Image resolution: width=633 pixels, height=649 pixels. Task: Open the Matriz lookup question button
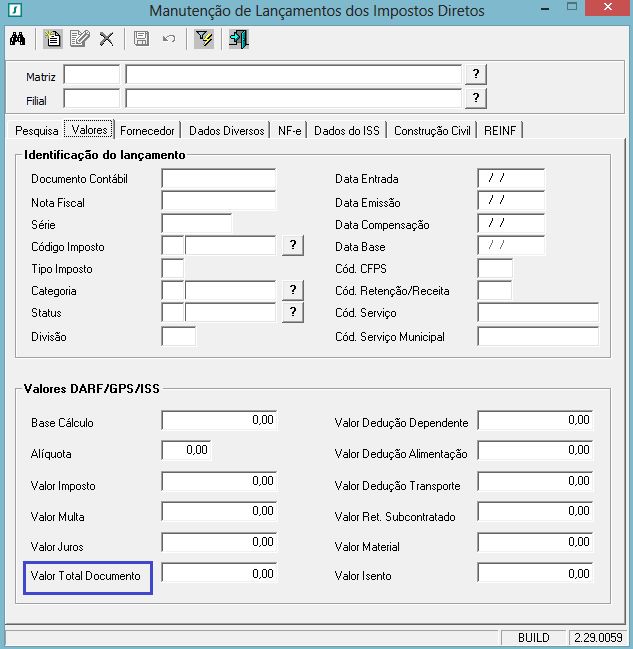point(476,75)
